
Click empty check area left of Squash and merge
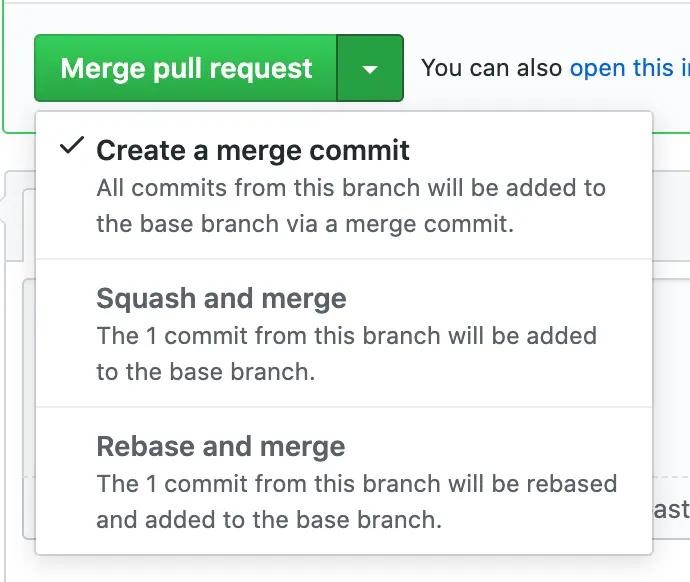[70, 298]
